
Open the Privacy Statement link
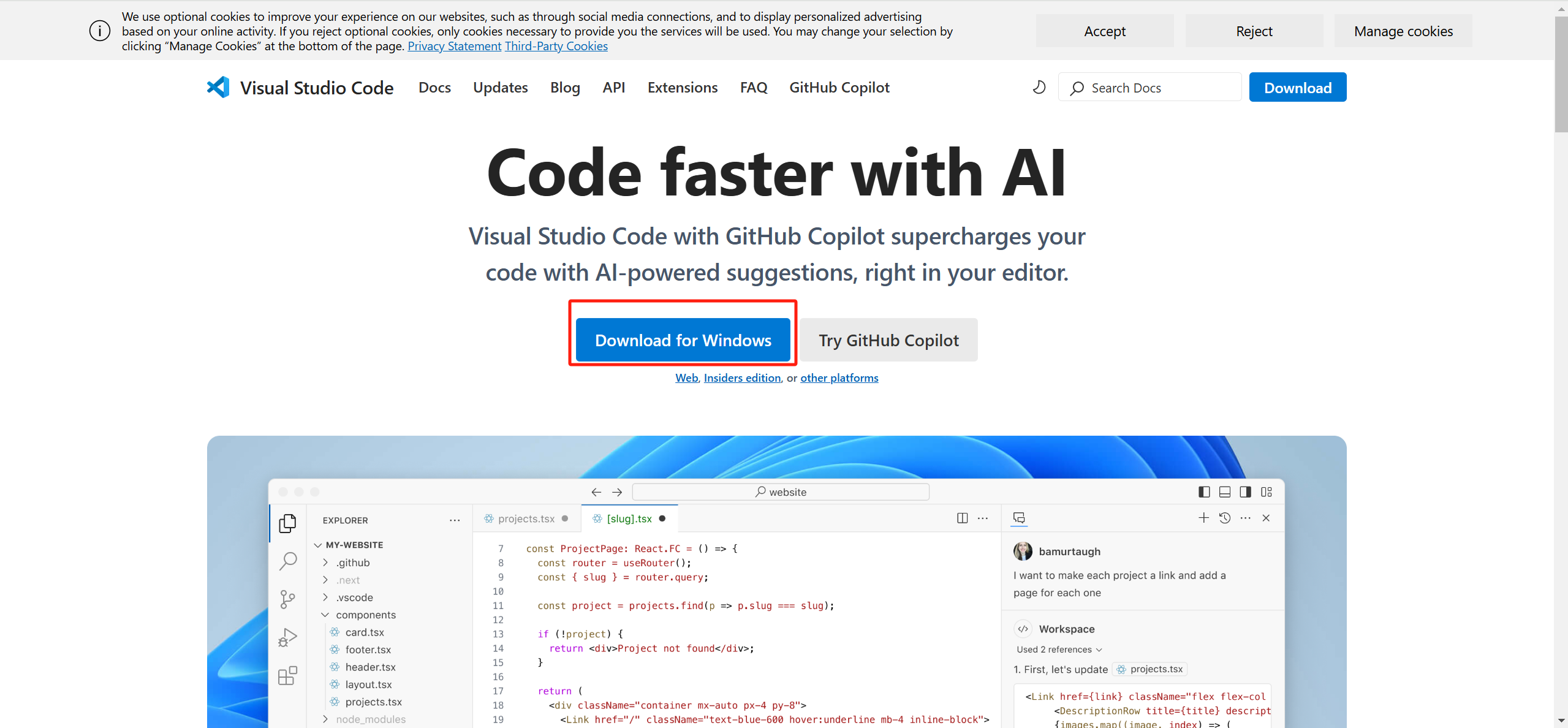[455, 46]
